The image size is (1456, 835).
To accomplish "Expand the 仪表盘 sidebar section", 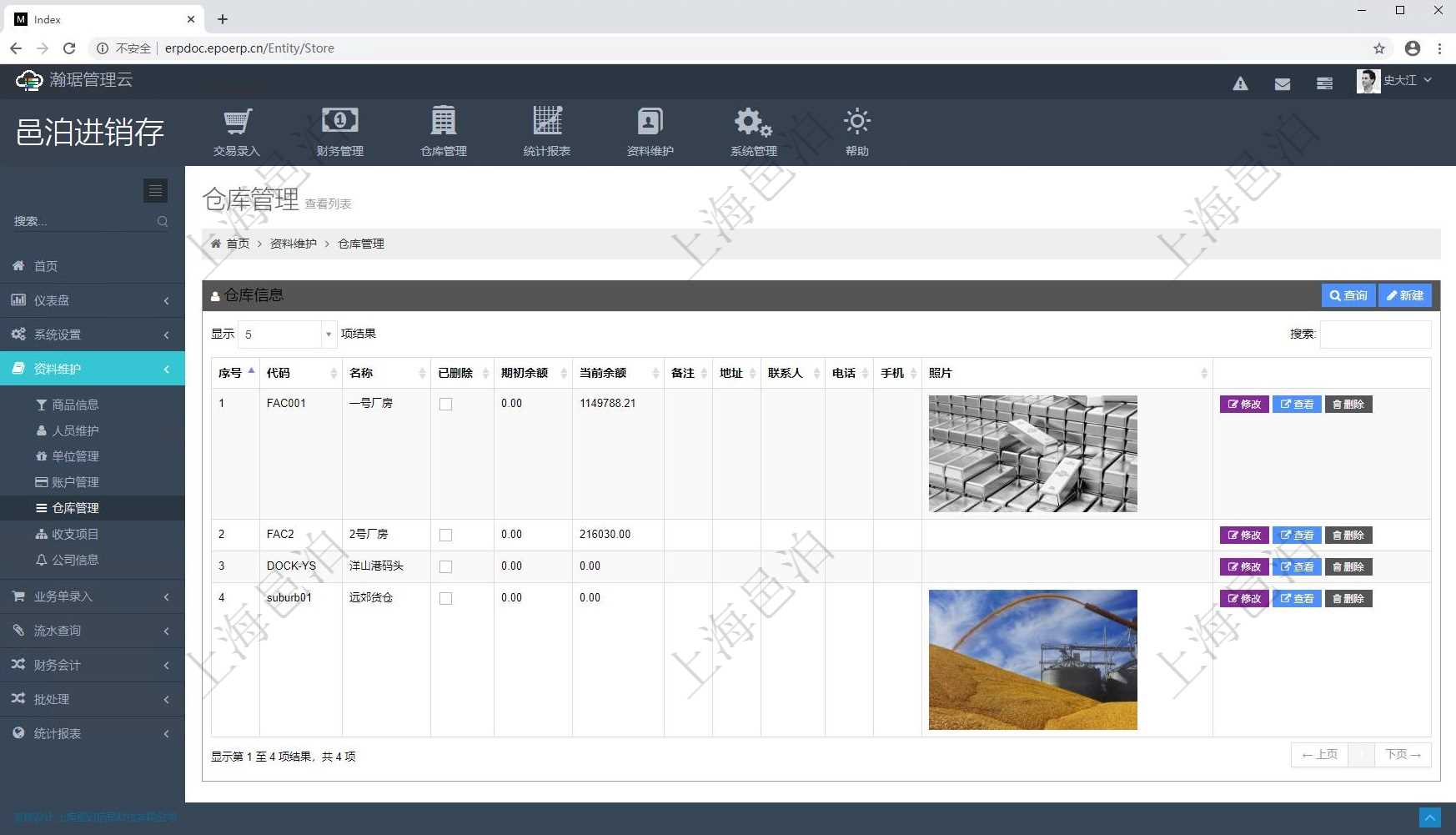I will click(x=92, y=300).
